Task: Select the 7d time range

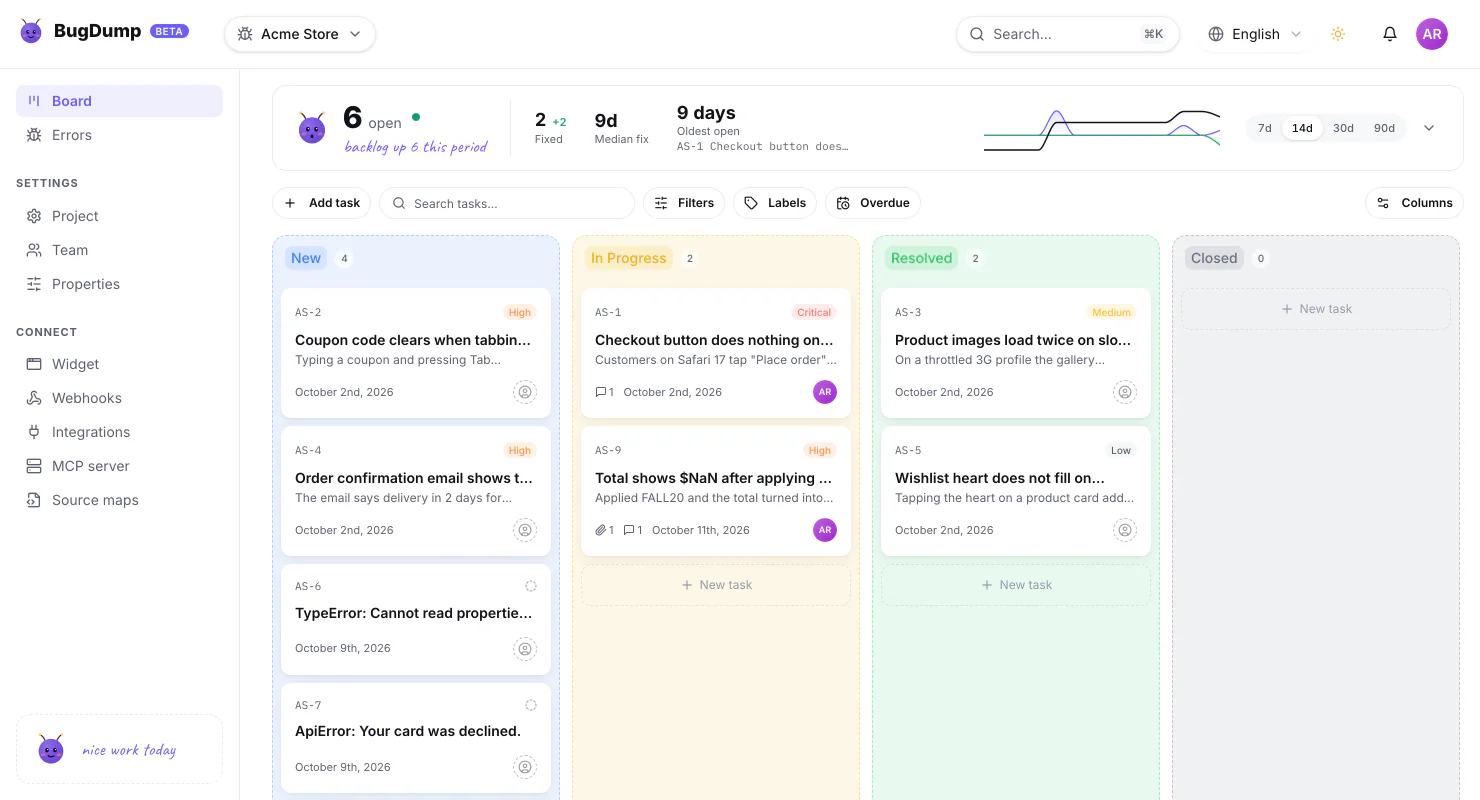Action: pos(1265,128)
